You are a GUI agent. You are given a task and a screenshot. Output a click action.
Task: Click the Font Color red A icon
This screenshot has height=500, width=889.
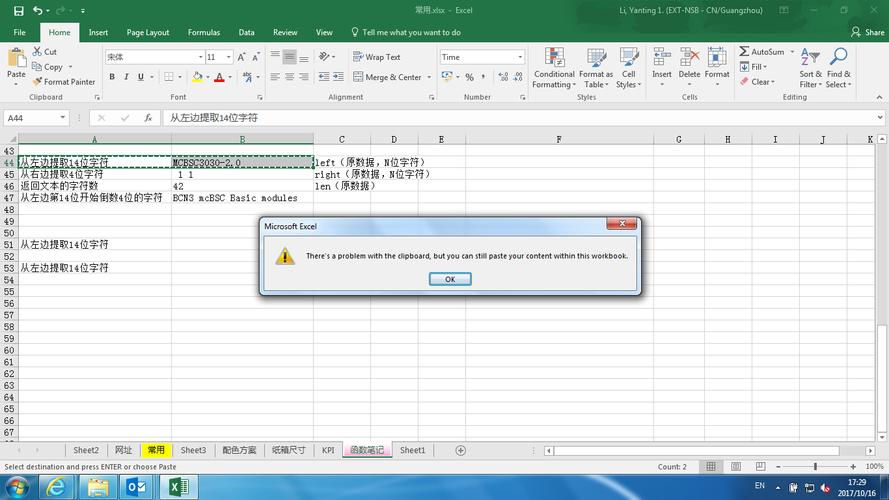pyautogui.click(x=219, y=77)
